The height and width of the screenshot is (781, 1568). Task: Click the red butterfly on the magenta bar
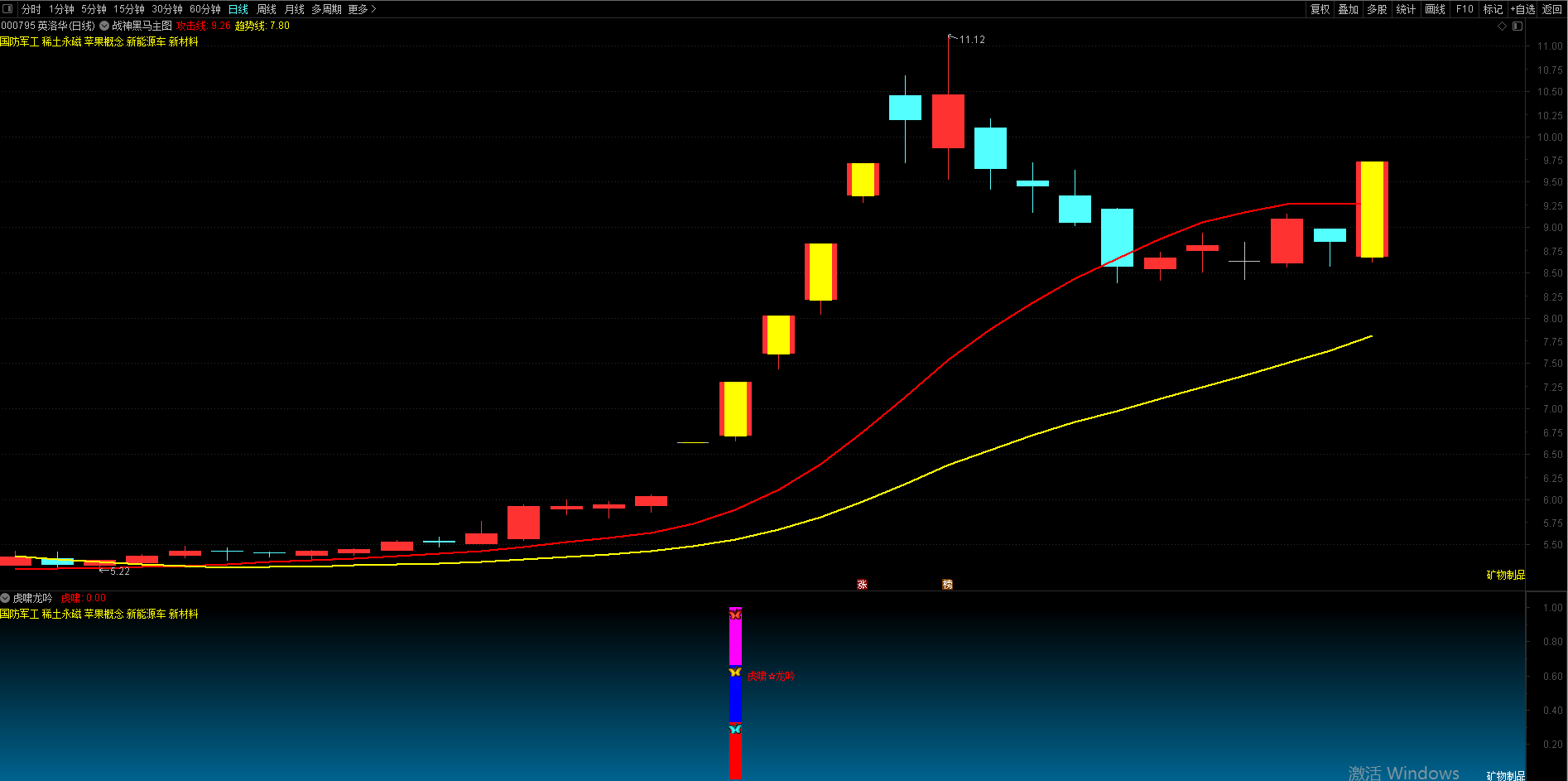735,615
